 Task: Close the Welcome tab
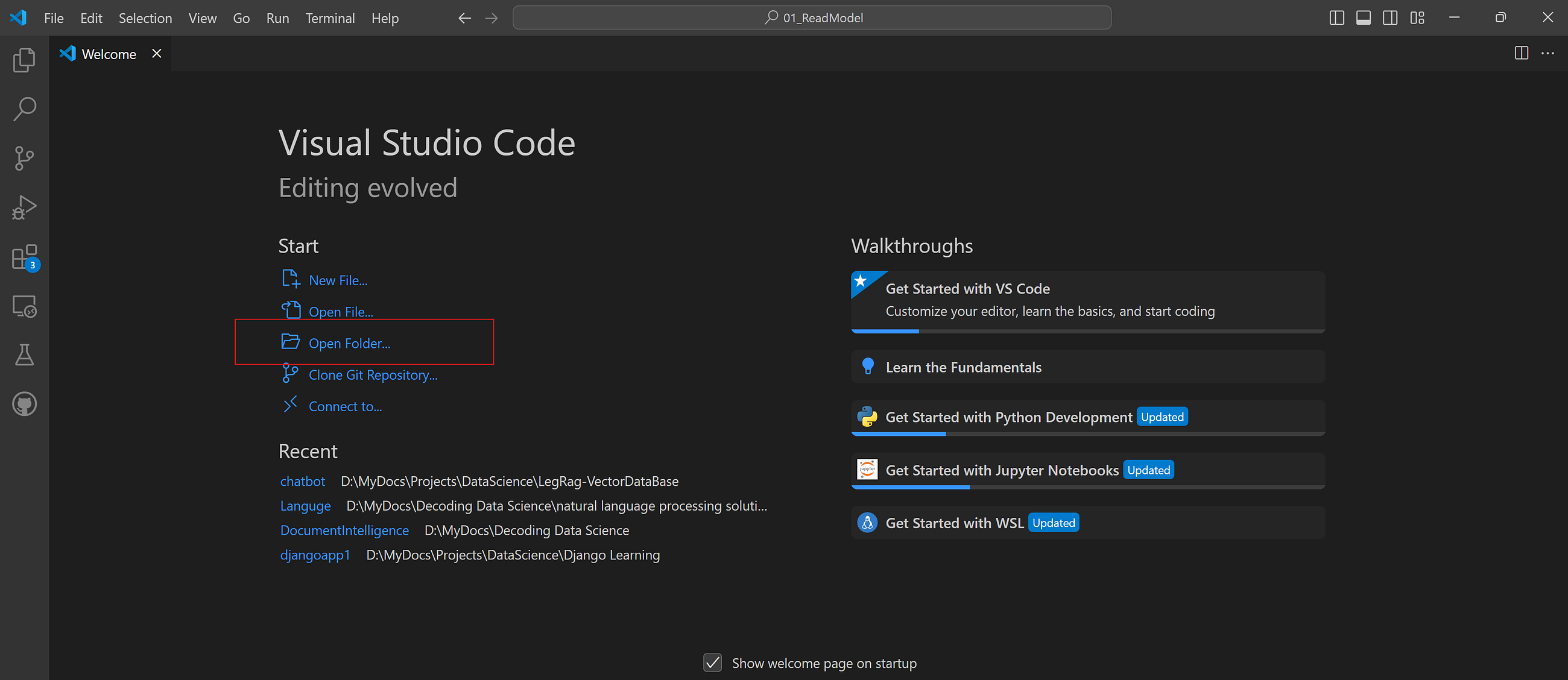point(156,54)
